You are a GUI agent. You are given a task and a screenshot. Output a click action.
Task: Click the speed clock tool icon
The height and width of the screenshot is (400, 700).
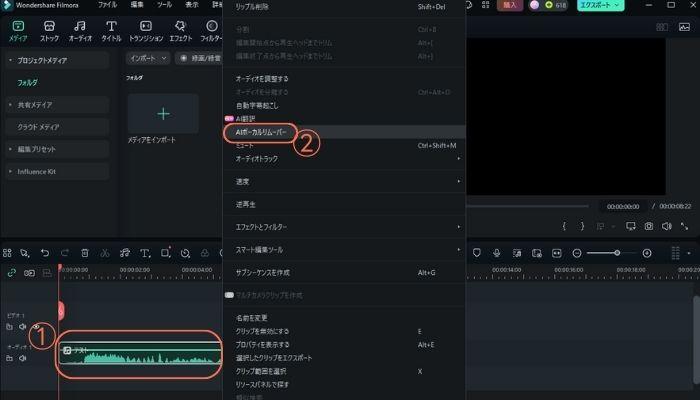(x=185, y=253)
